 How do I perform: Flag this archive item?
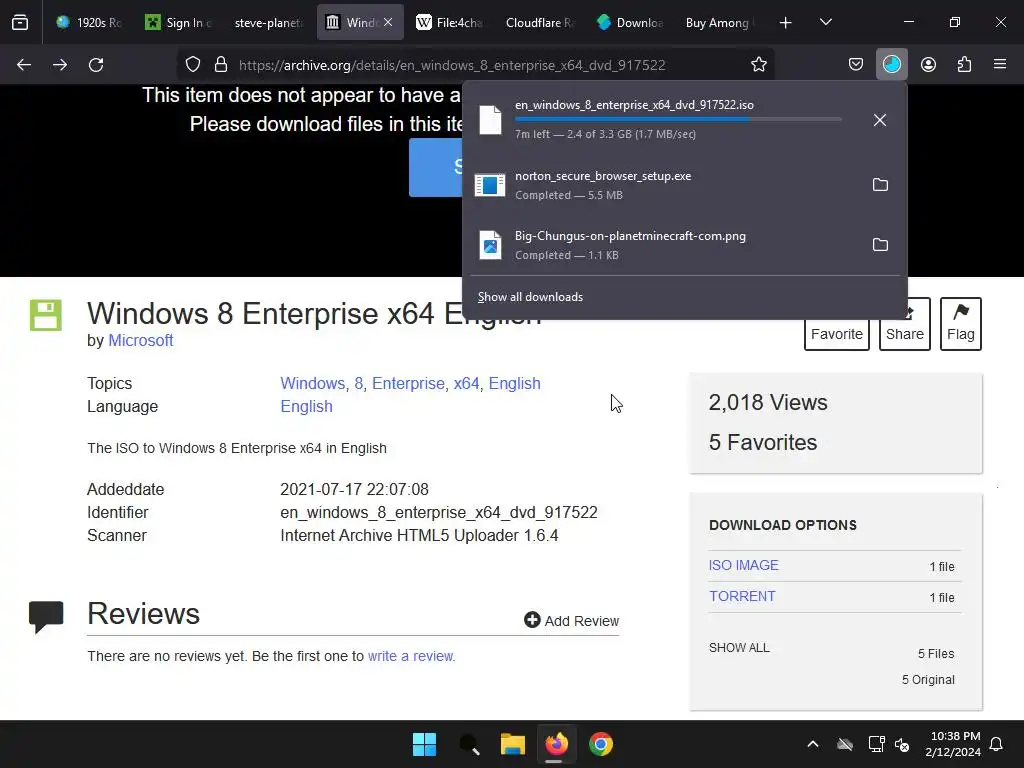pyautogui.click(x=961, y=324)
